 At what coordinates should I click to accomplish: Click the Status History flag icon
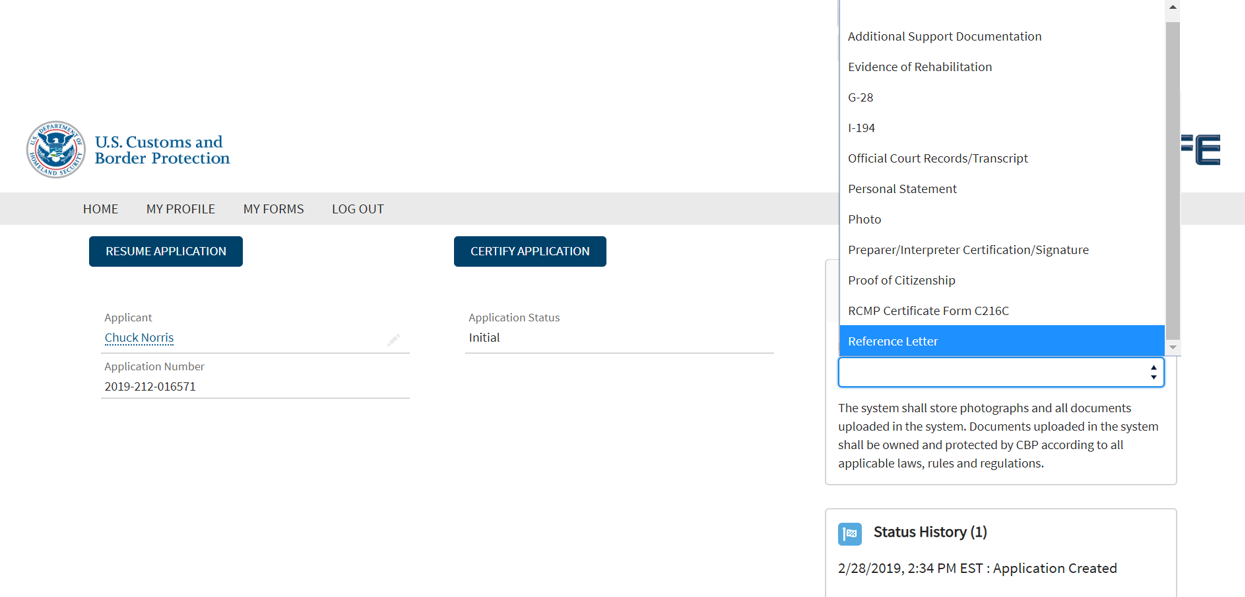(850, 533)
